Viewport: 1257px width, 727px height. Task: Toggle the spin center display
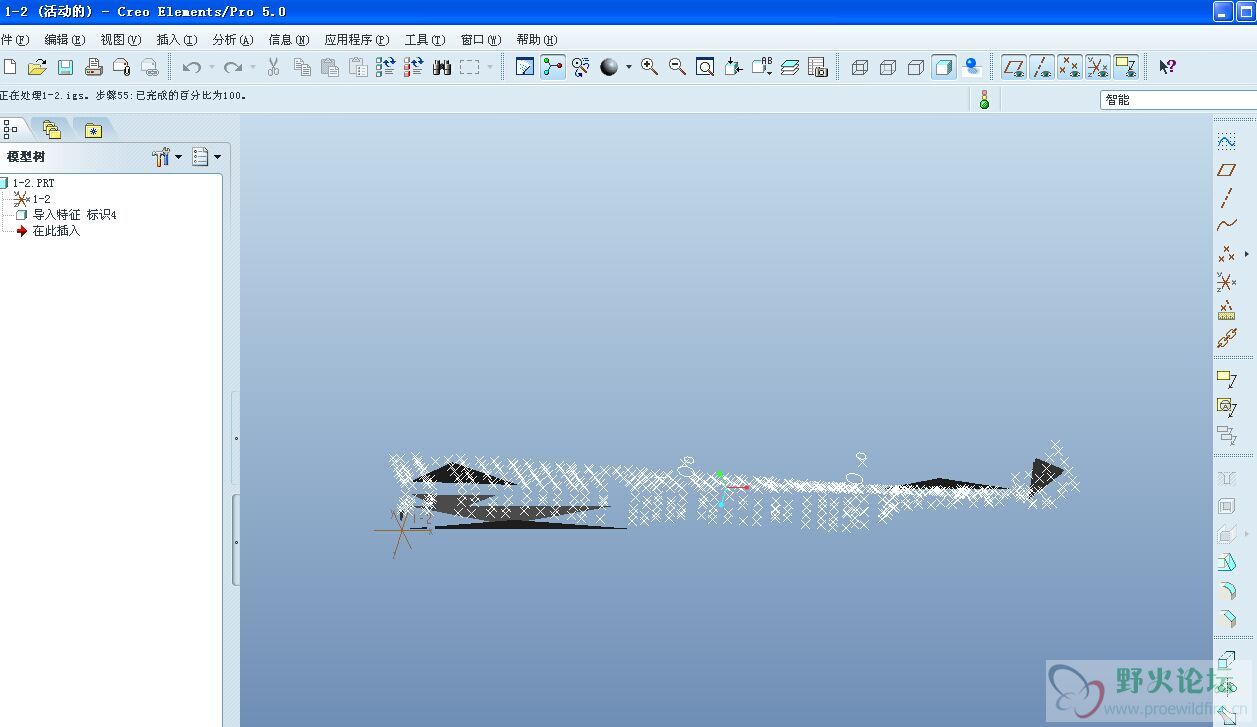coord(553,67)
